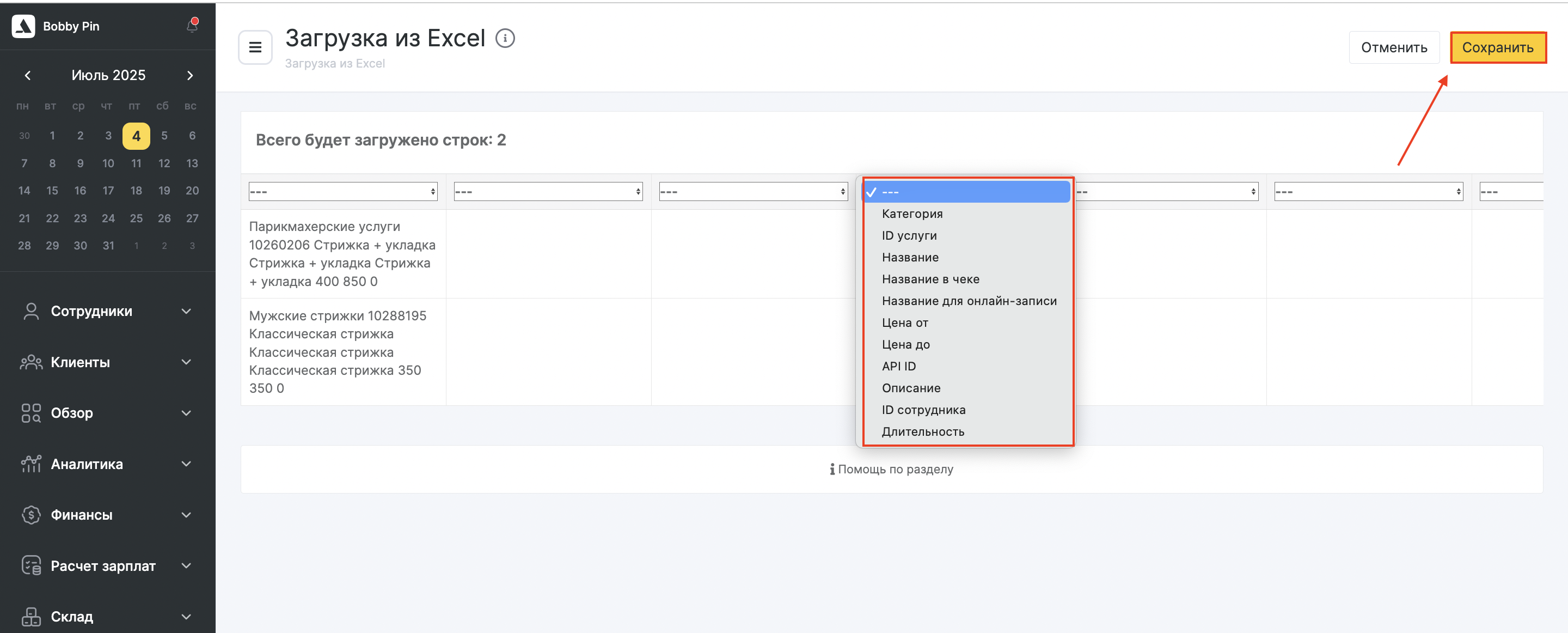Select the blank --- option in list
1568x633 pixels.
tap(966, 192)
